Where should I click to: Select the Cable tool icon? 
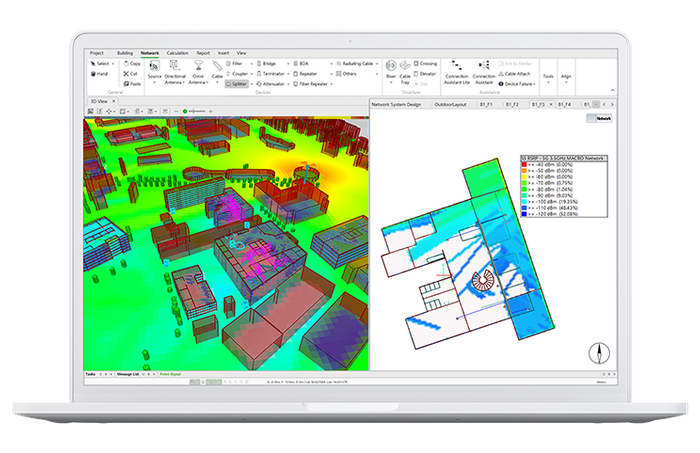(215, 66)
